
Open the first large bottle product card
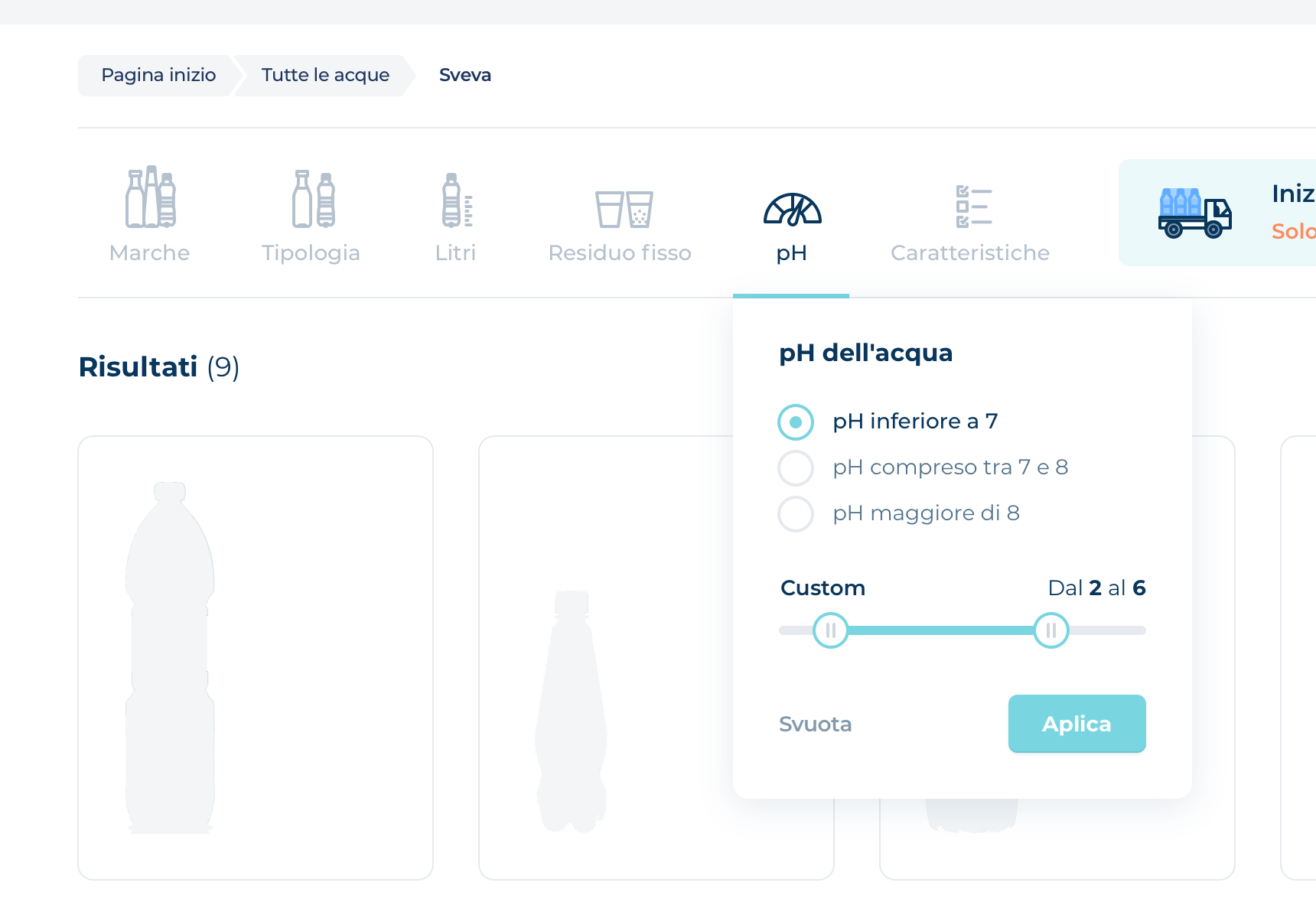[x=256, y=658]
